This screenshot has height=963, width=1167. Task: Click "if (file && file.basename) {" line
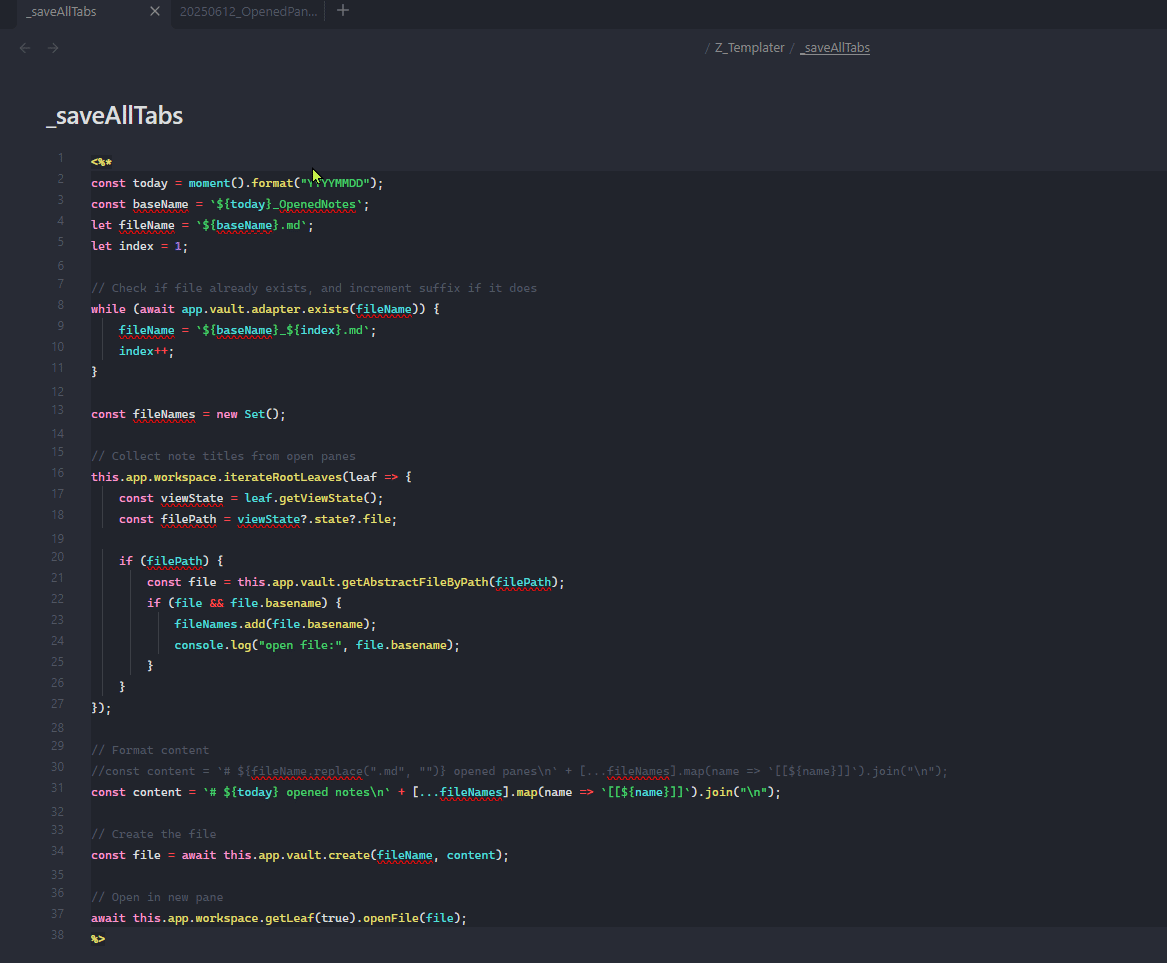click(x=244, y=603)
